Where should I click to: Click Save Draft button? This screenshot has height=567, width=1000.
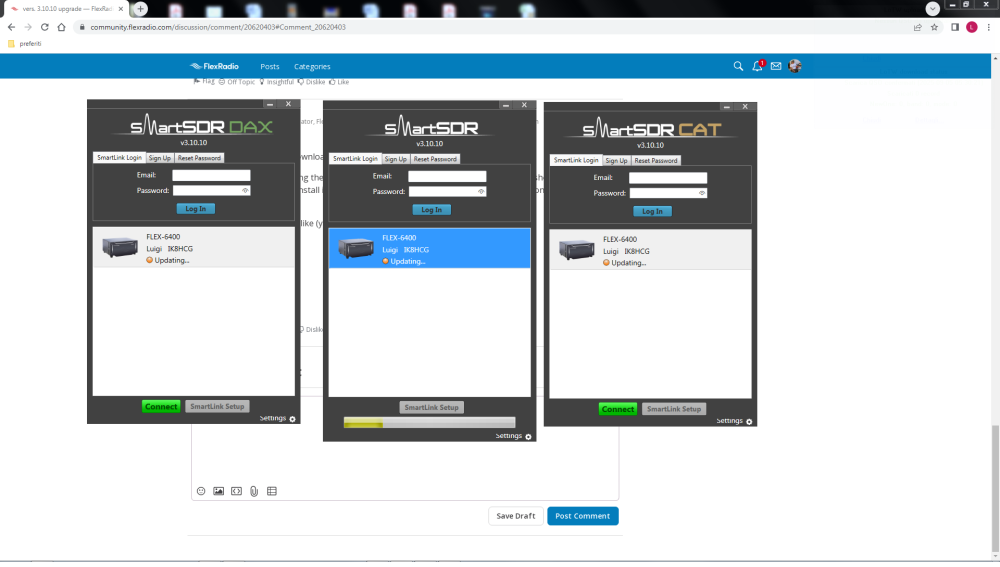coord(516,516)
